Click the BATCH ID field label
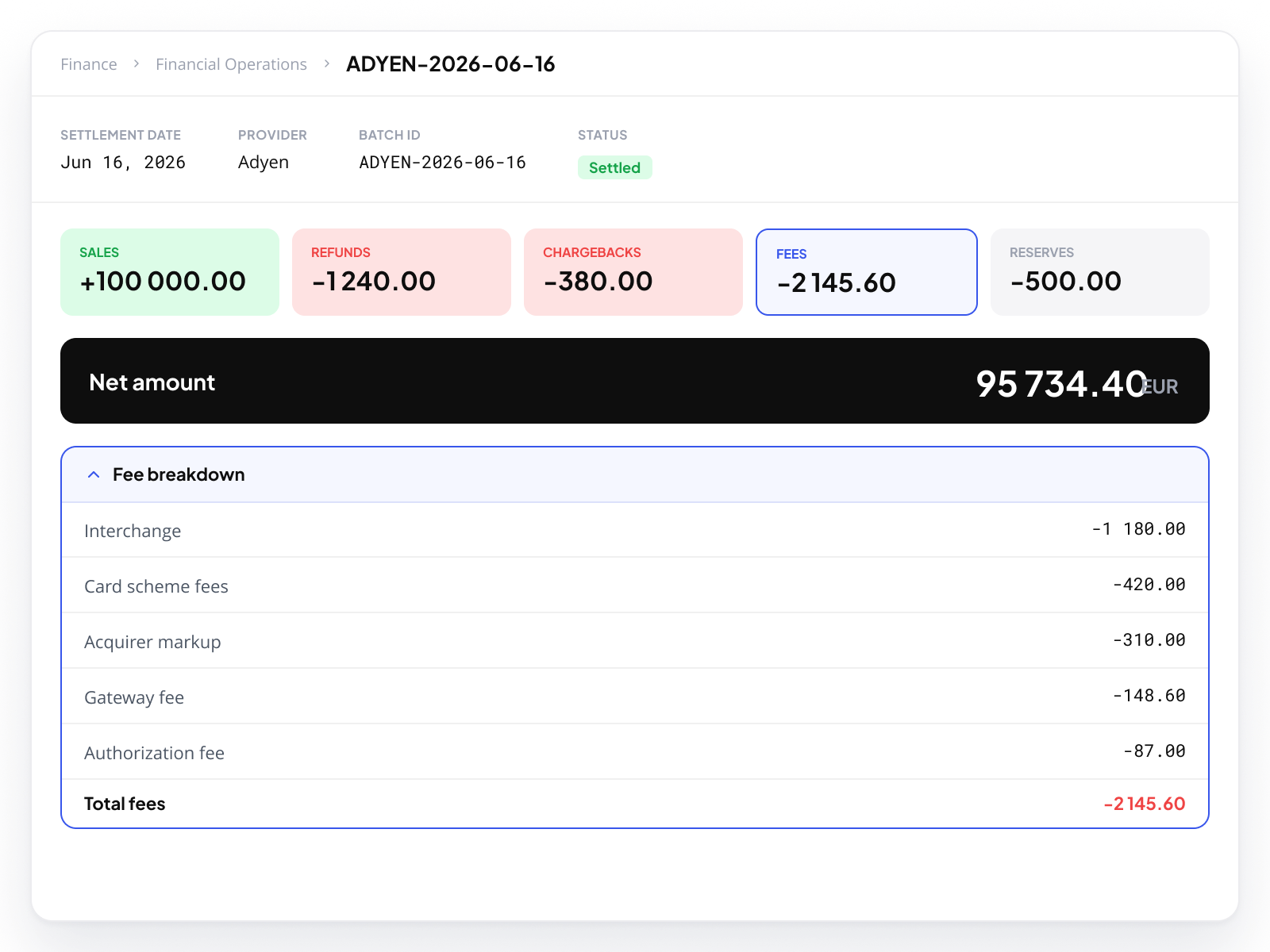The image size is (1270, 952). (390, 135)
